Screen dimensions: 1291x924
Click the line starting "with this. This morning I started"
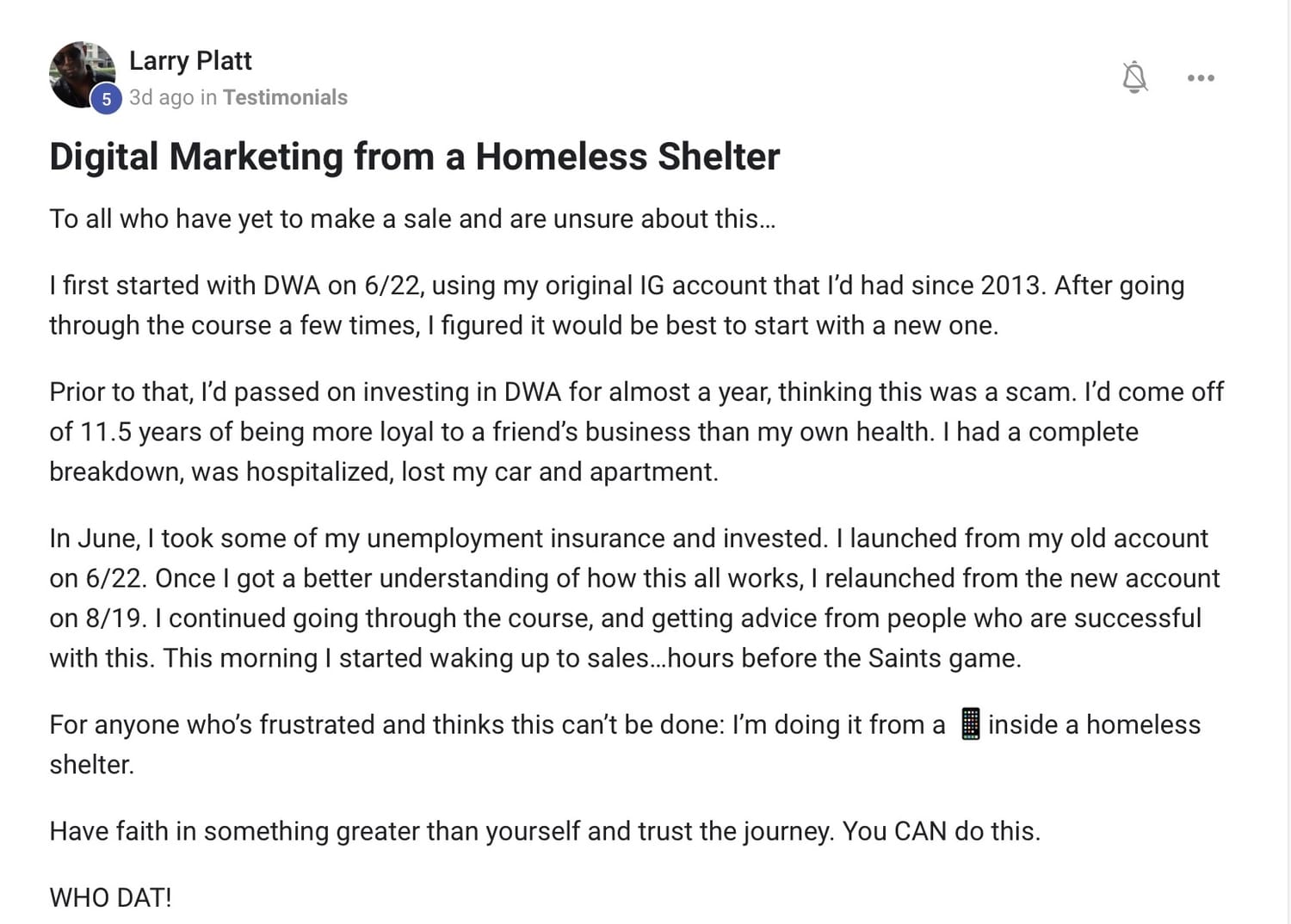pyautogui.click(x=534, y=658)
